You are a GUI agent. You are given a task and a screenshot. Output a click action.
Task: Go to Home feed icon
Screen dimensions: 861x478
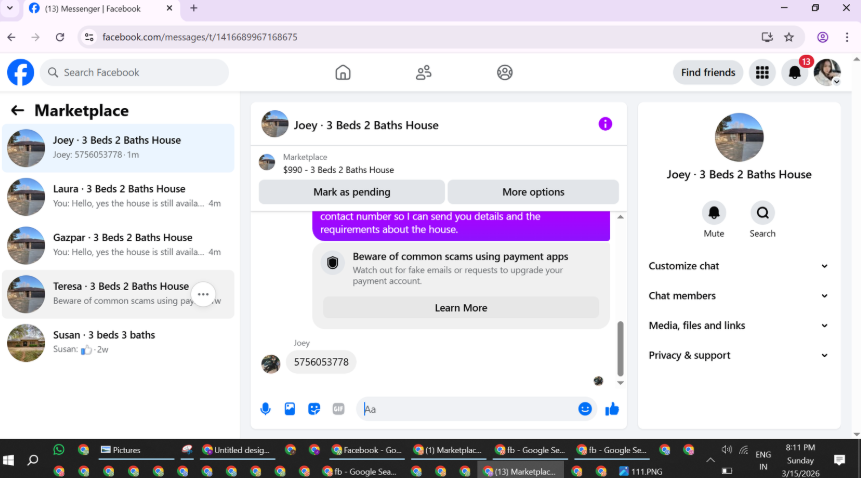[x=343, y=72]
